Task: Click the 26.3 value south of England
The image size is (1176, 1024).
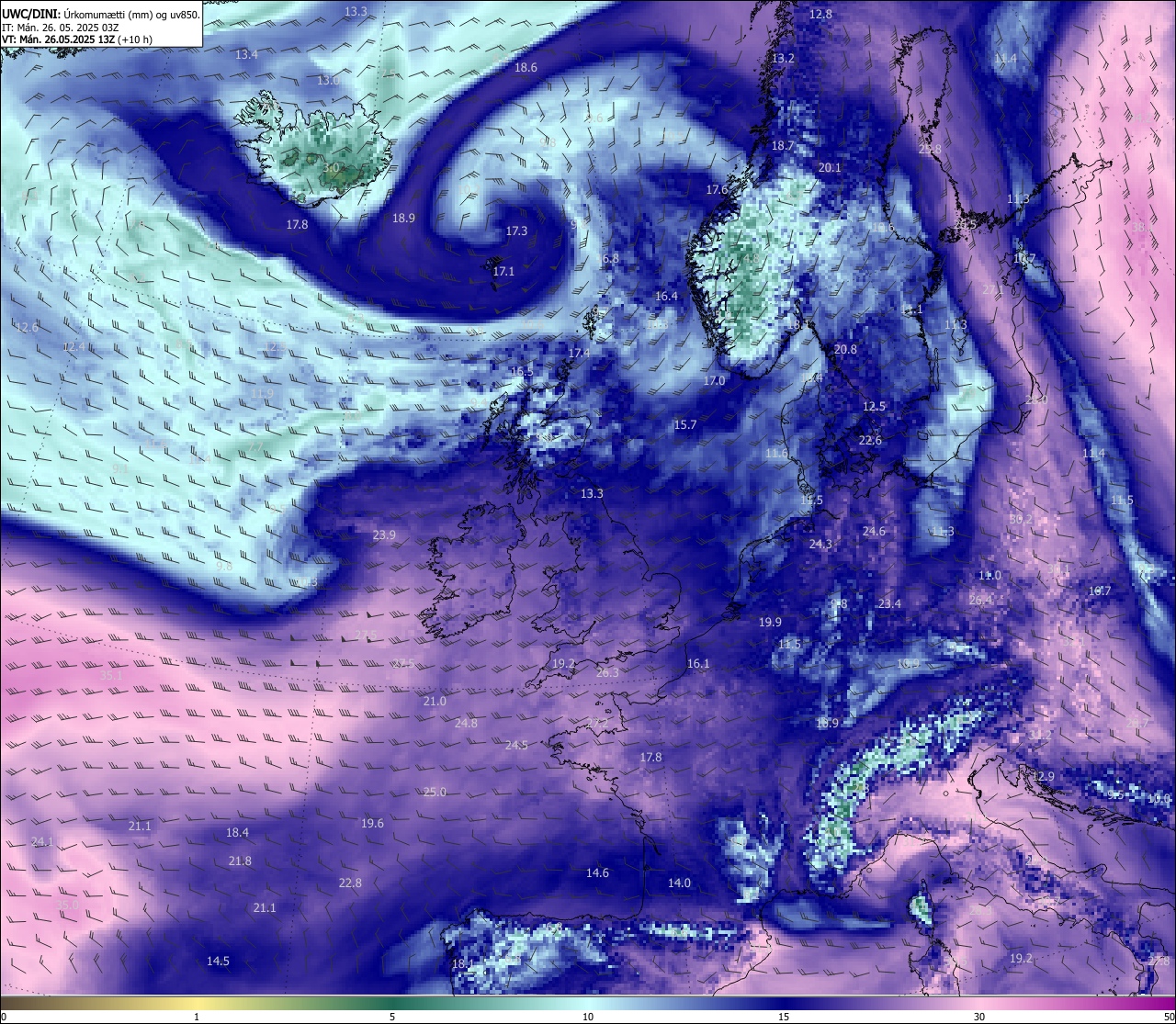Action: tap(607, 673)
